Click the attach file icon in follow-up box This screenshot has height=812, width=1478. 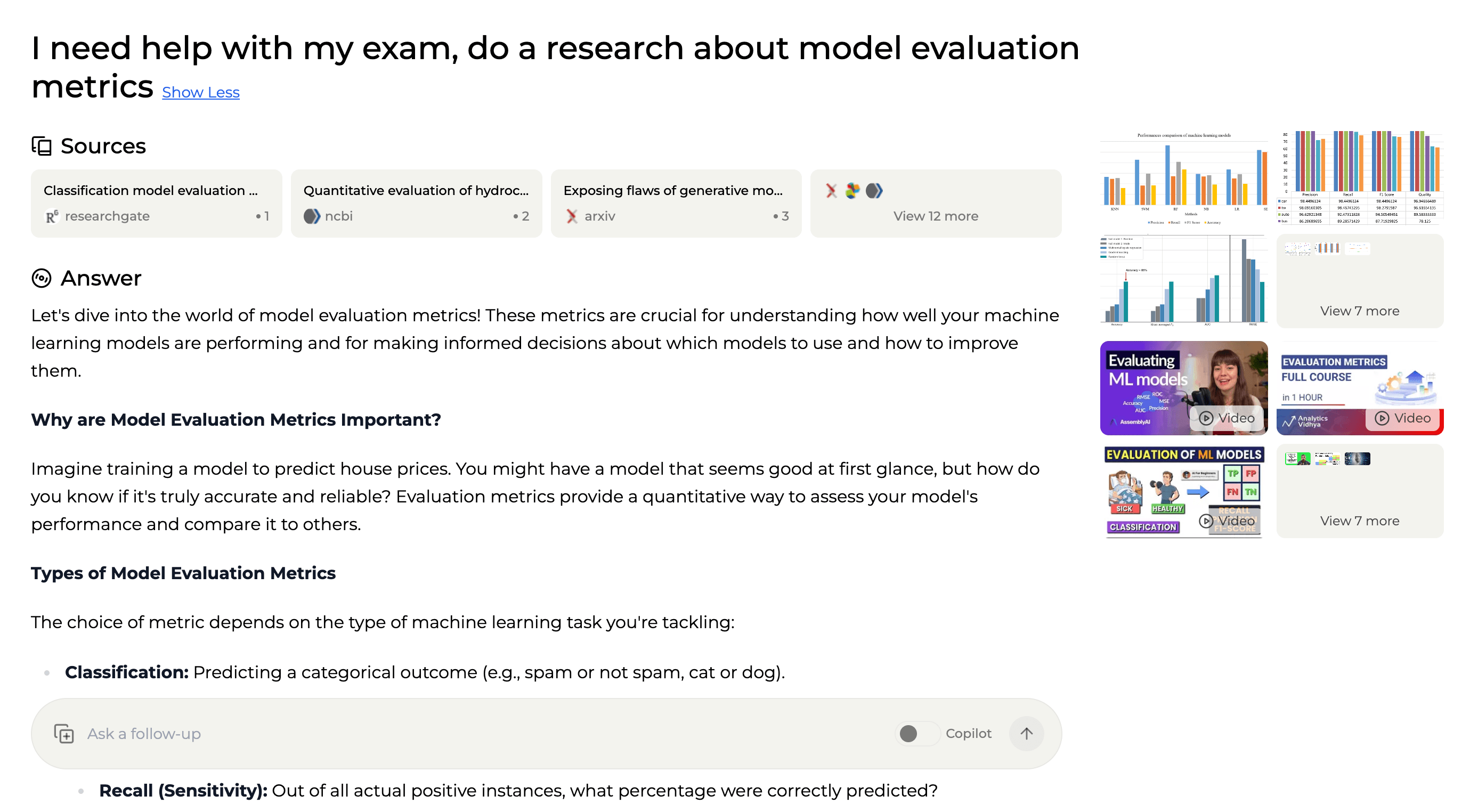[64, 733]
